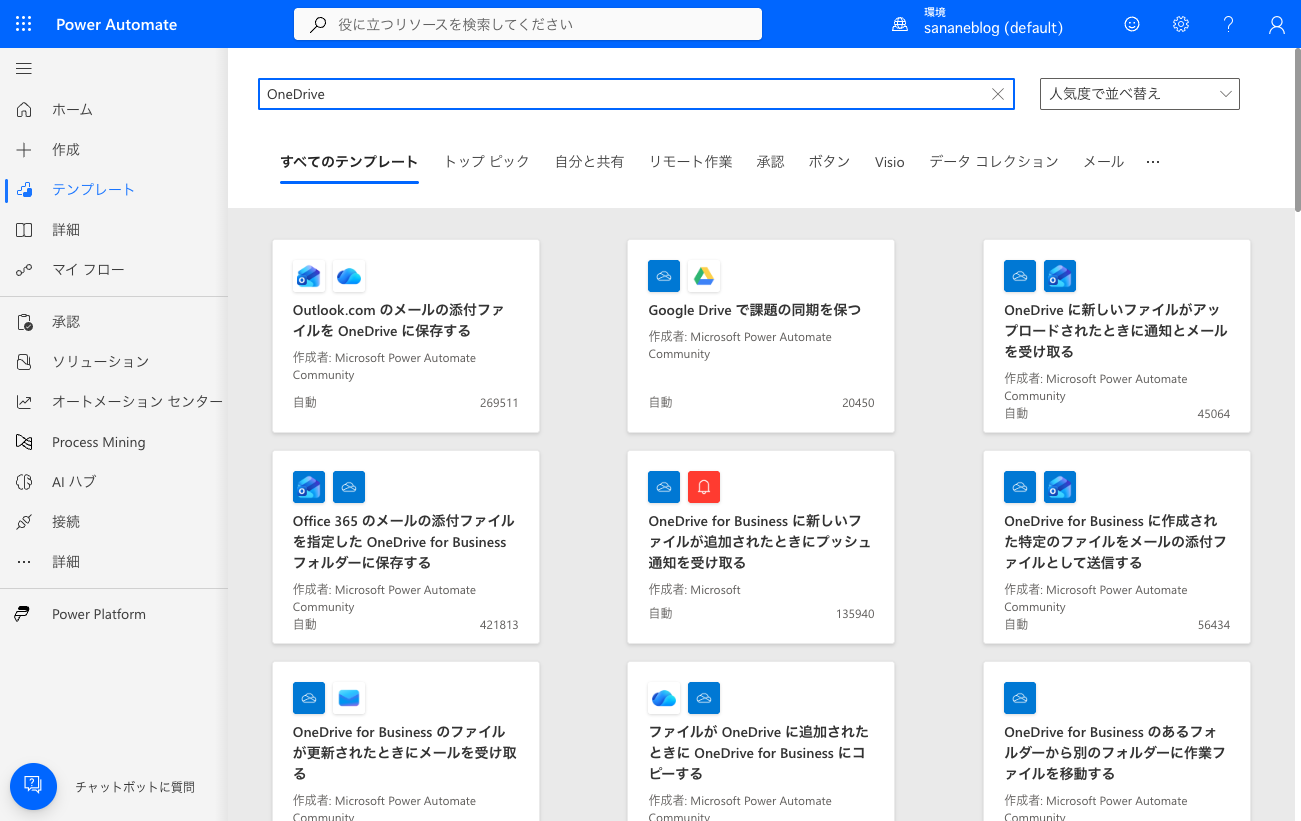Viewport: 1301px width, 821px height.
Task: Go to My flows in sidebar
Action: tap(112, 269)
